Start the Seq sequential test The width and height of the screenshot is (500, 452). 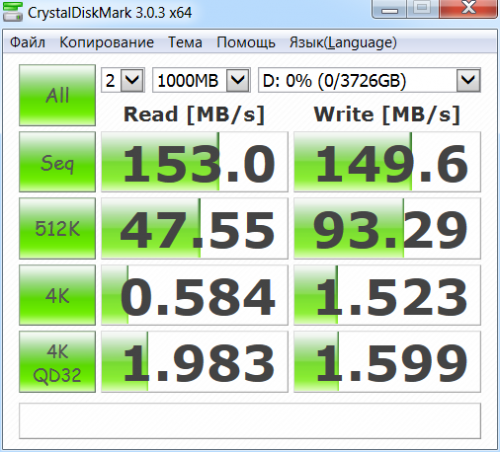coord(57,162)
